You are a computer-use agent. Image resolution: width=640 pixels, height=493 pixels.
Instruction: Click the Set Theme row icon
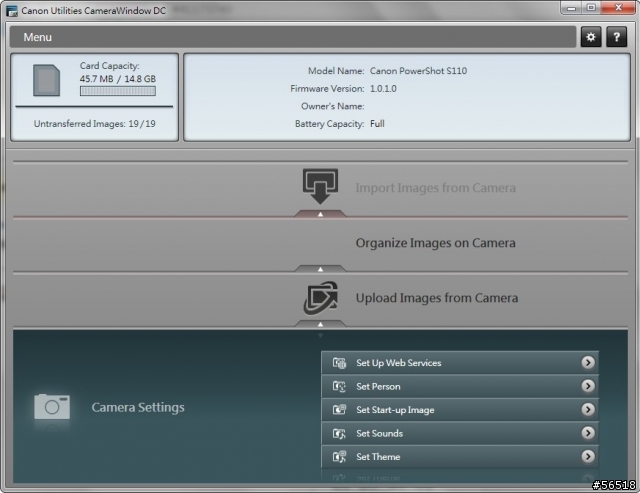339,456
